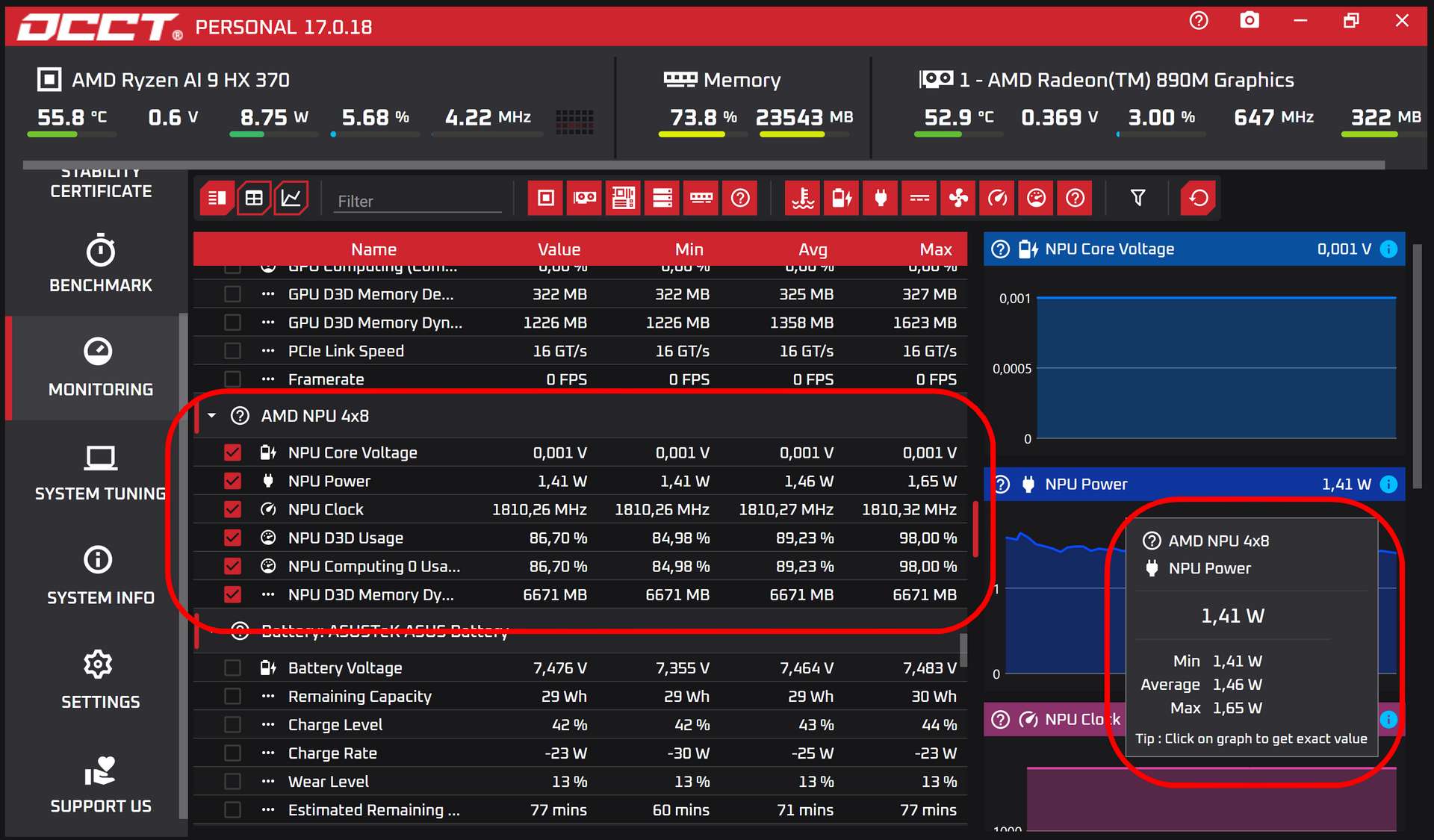The image size is (1434, 840).
Task: Click the 'NPU D3D Memory Dy...' row label
Action: (x=371, y=595)
